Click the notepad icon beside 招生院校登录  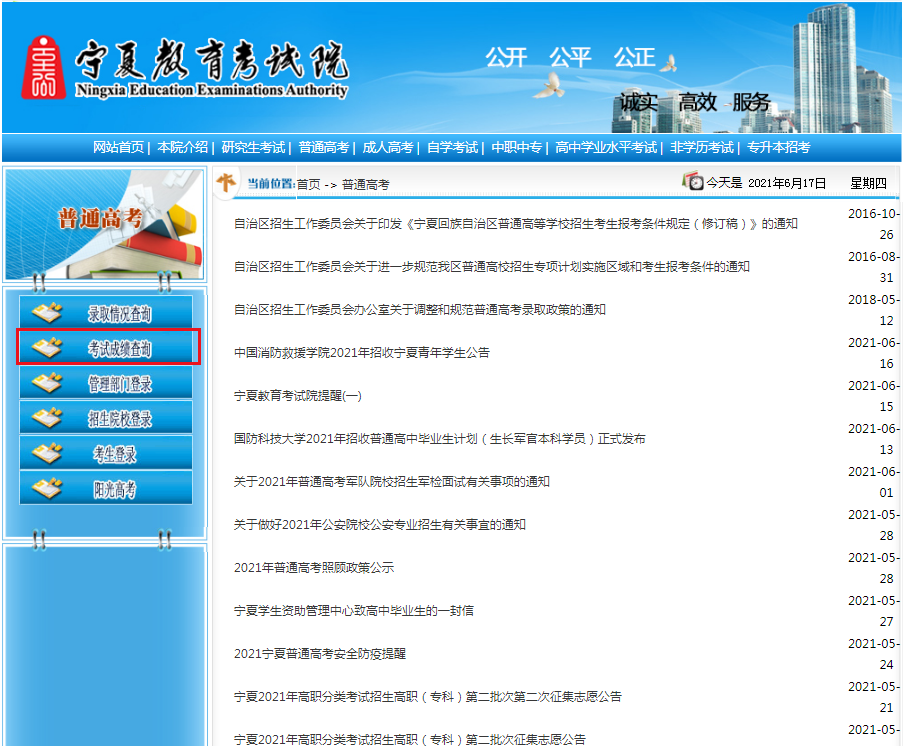pos(47,418)
